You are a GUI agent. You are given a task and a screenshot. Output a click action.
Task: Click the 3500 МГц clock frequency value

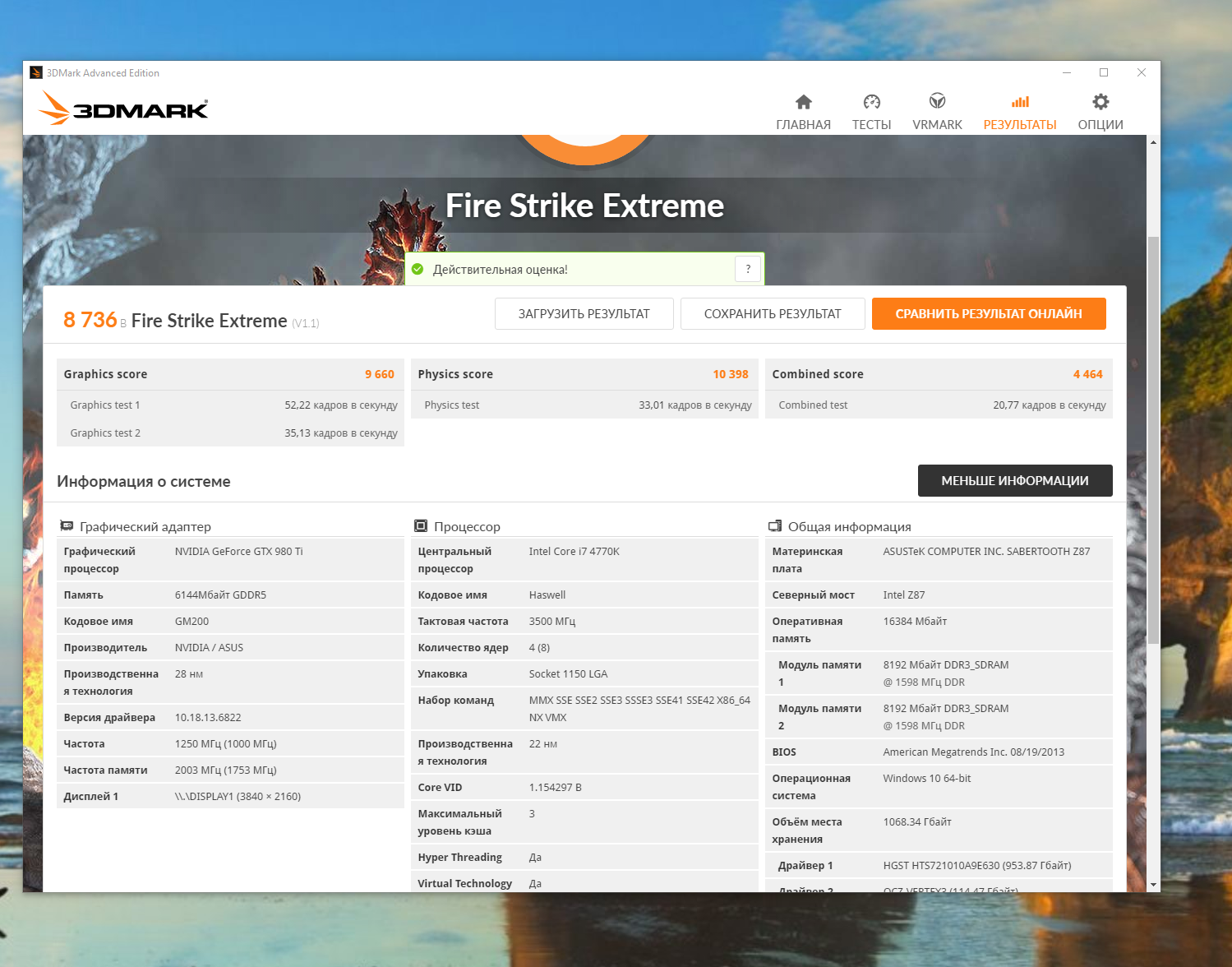click(552, 622)
